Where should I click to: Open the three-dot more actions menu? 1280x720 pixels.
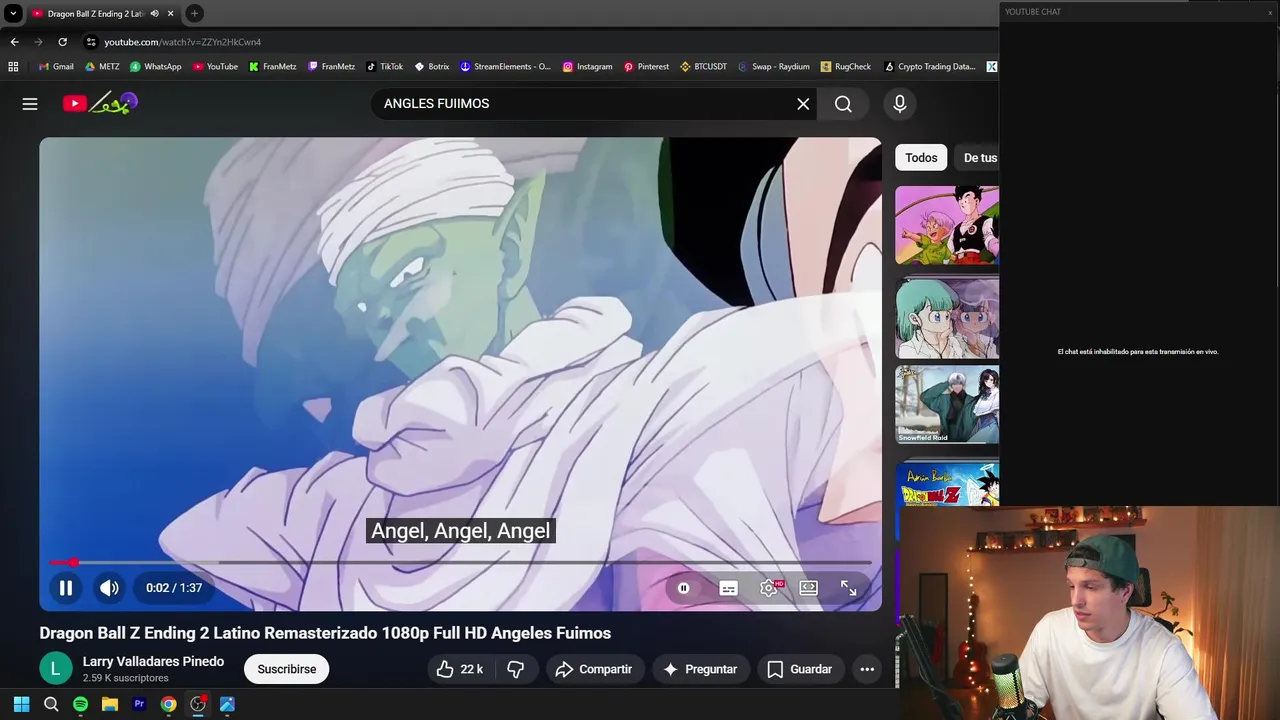(867, 669)
